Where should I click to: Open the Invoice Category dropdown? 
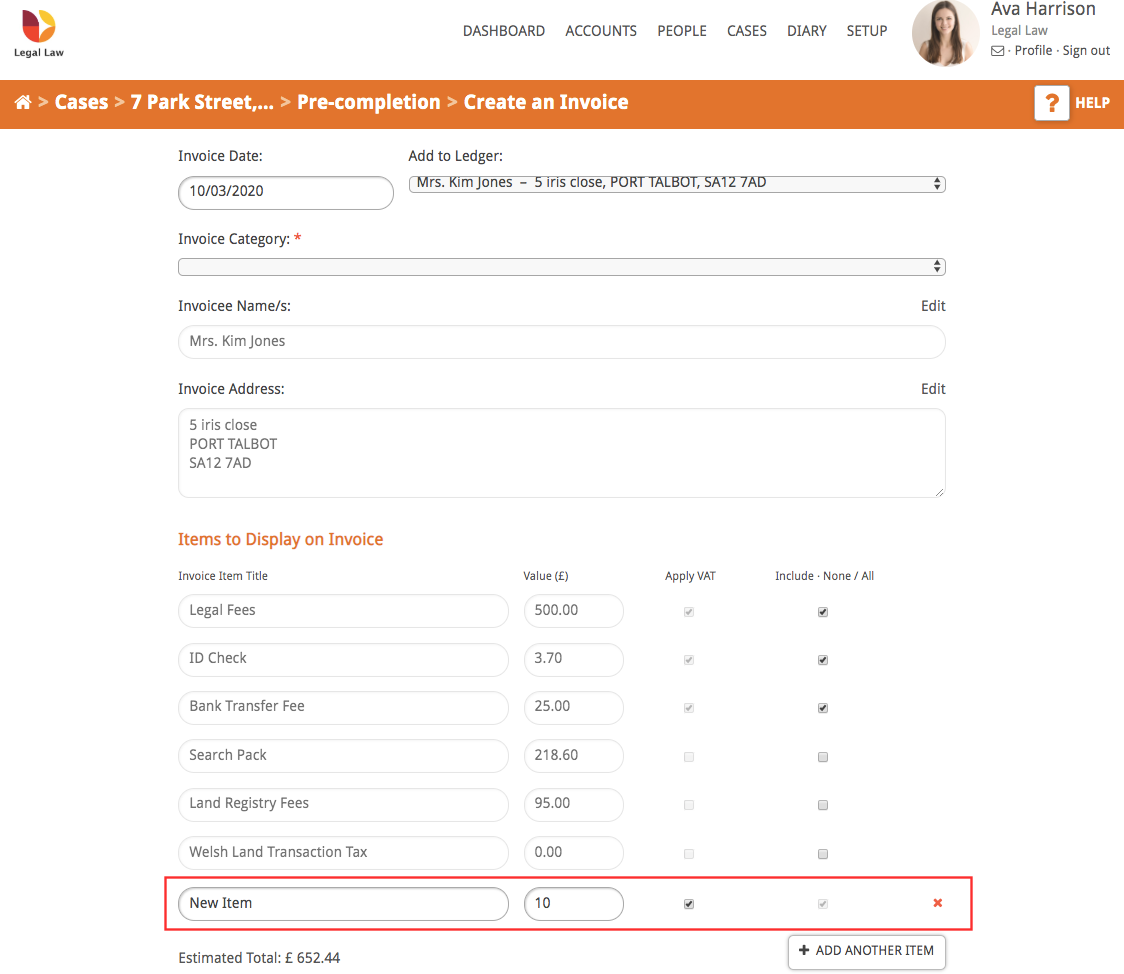pyautogui.click(x=561, y=266)
